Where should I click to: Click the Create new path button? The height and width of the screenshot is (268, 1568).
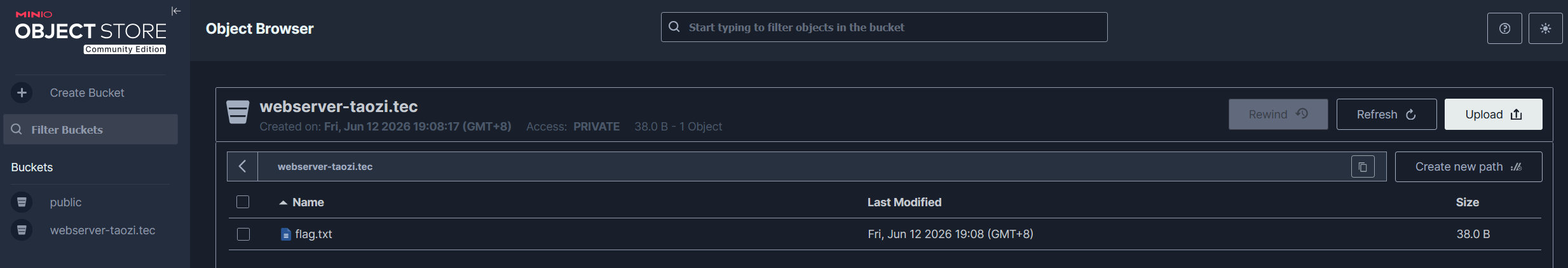[x=1468, y=167]
